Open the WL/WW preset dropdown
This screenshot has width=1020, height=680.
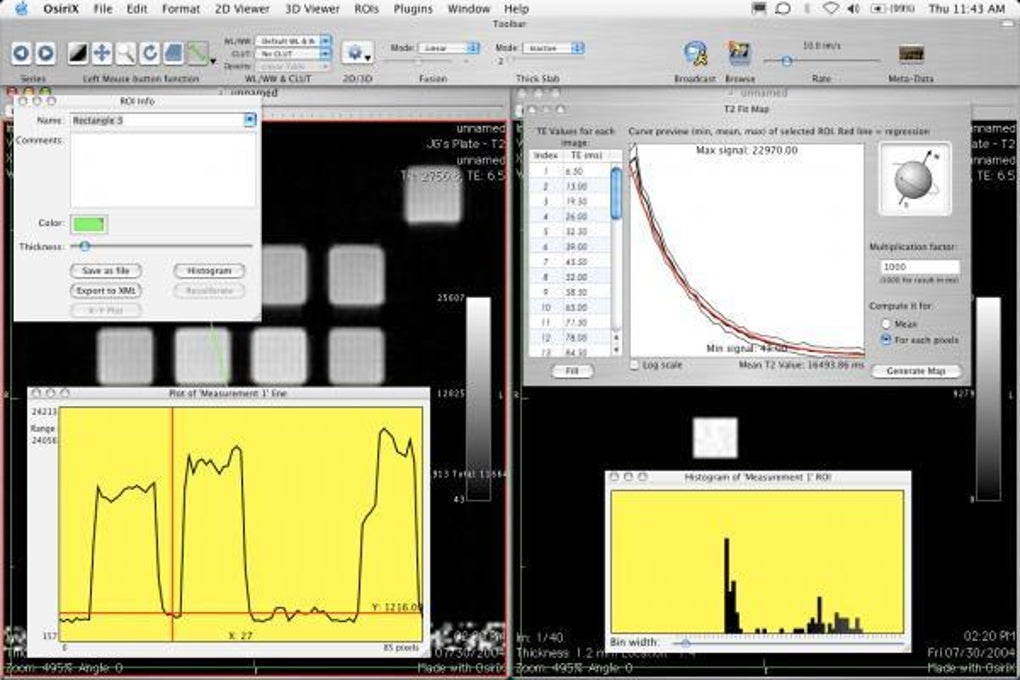(293, 40)
